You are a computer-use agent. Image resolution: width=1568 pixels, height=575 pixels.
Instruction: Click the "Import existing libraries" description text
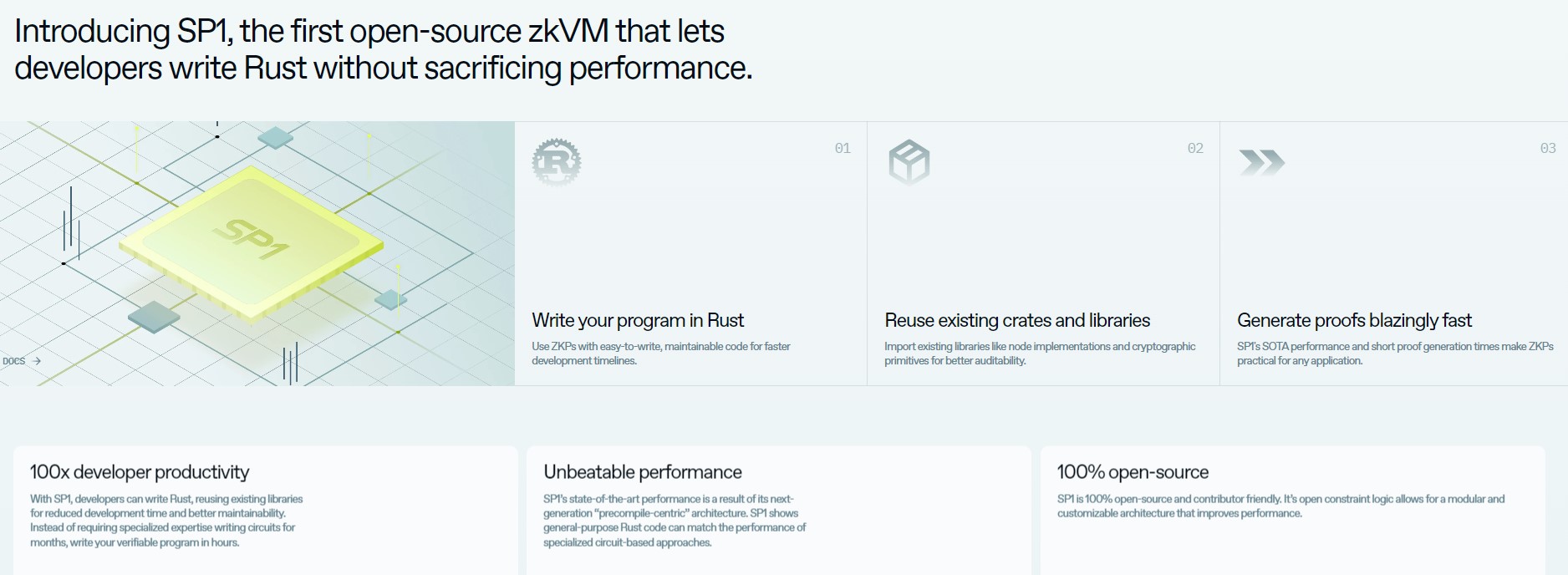click(x=1040, y=354)
